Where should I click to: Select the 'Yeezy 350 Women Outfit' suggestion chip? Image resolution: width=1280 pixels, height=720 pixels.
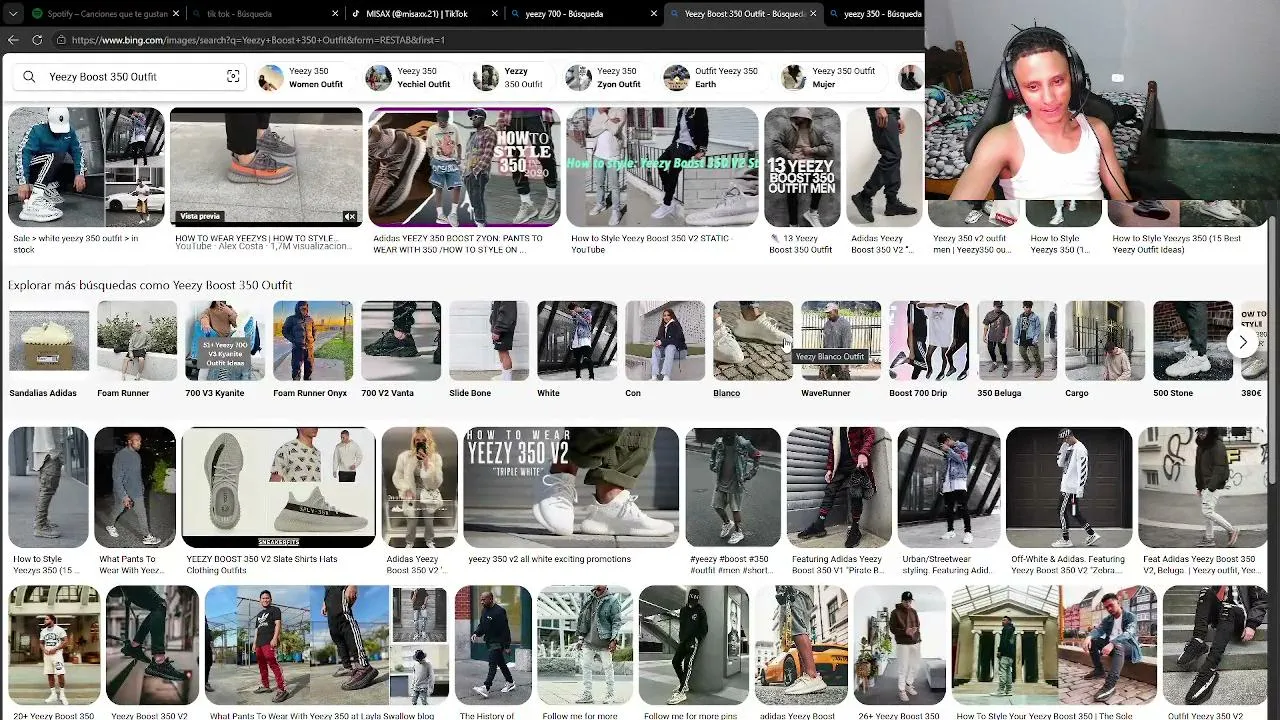[x=301, y=78]
